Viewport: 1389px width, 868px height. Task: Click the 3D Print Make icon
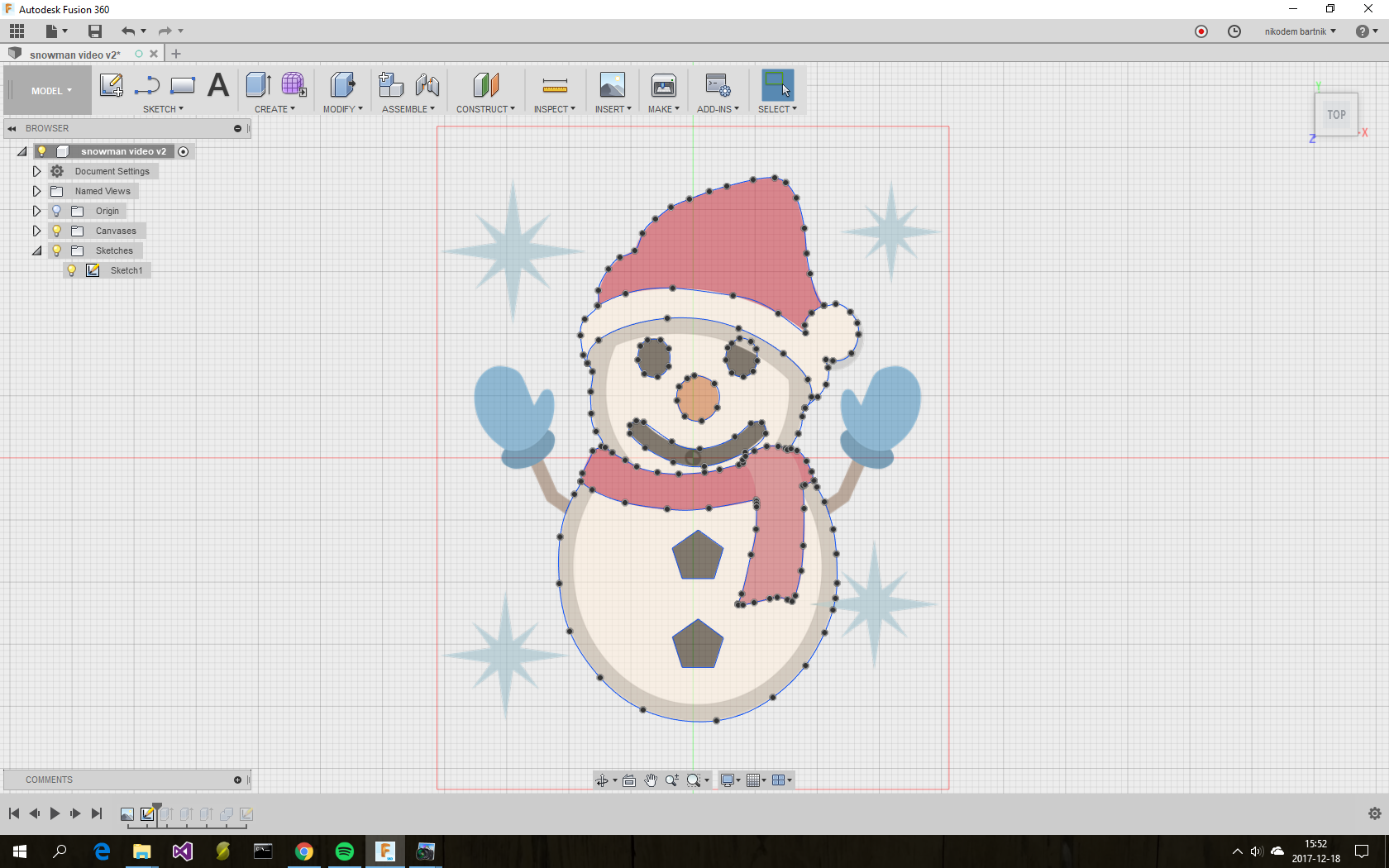pos(663,85)
